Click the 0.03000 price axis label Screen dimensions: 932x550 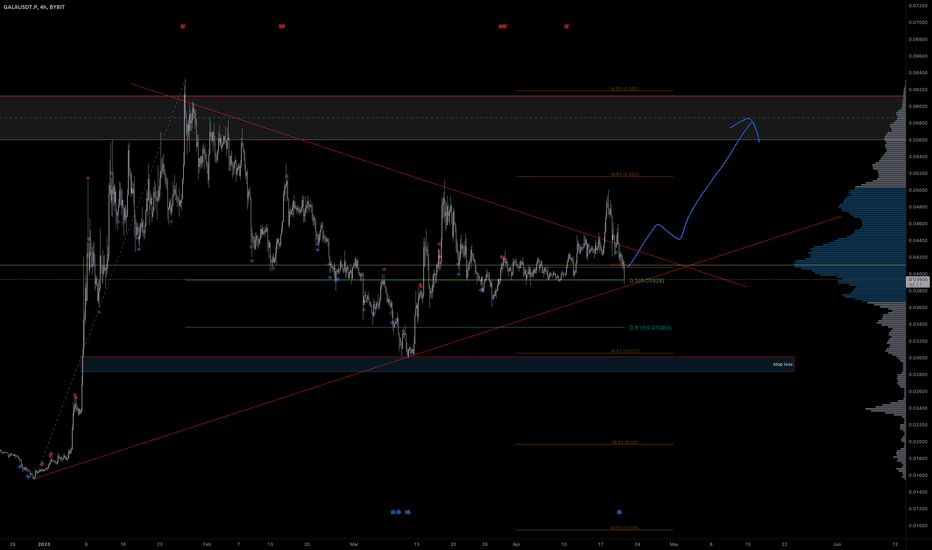pos(918,358)
